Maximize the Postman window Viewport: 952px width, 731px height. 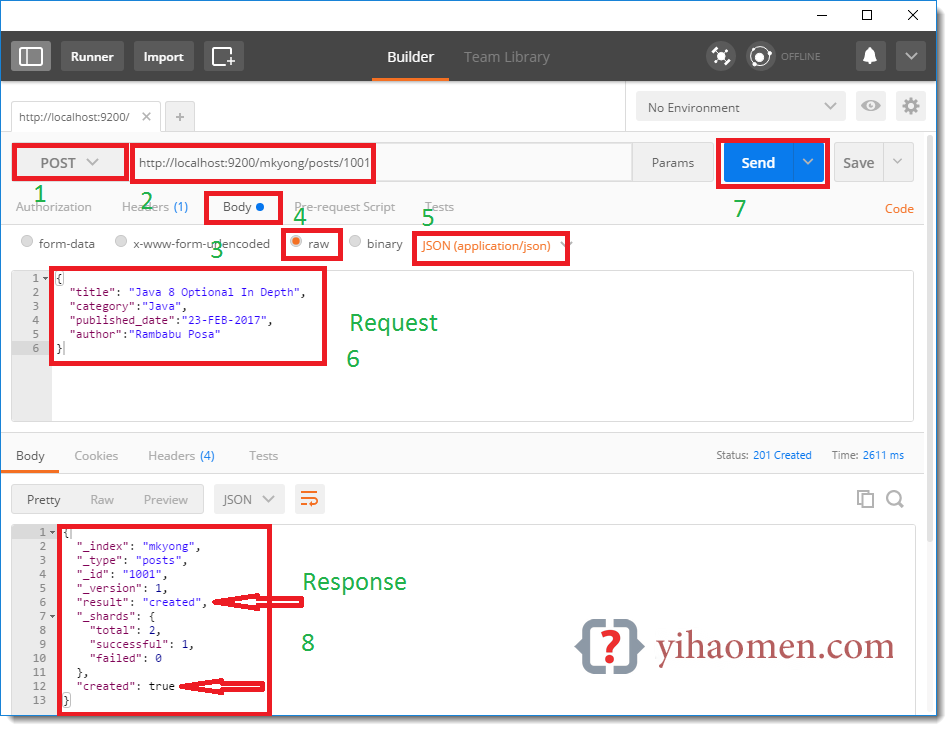(867, 15)
